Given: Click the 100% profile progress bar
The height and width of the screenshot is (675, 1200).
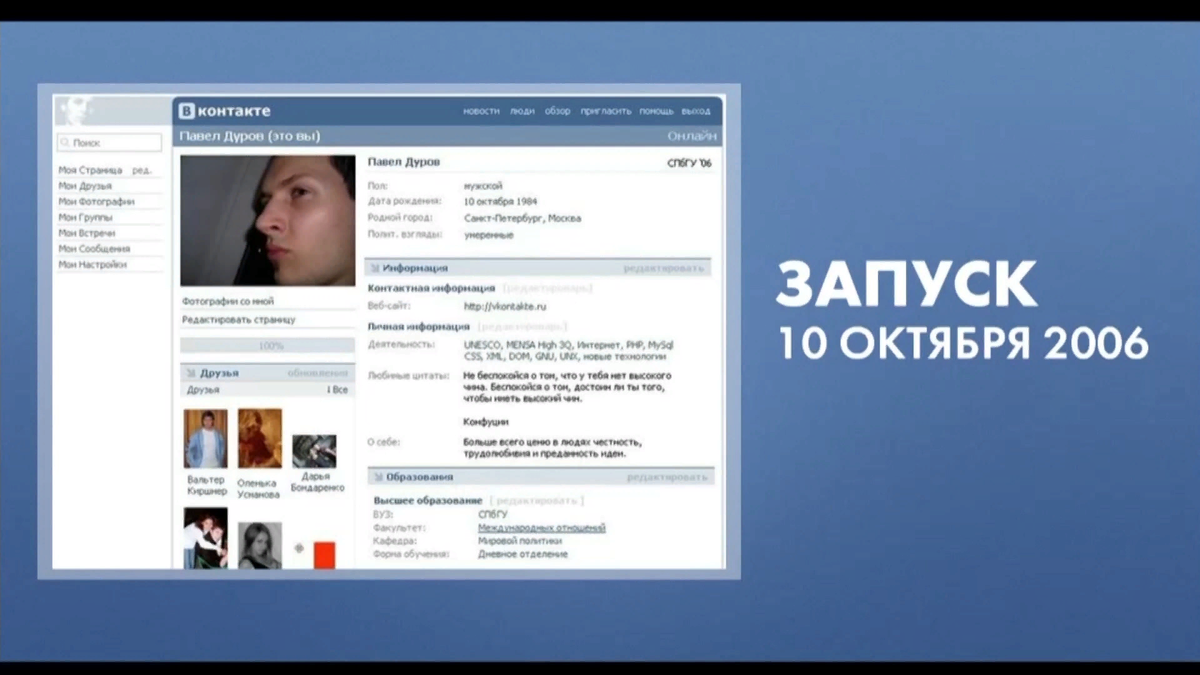Looking at the screenshot, I should point(268,346).
